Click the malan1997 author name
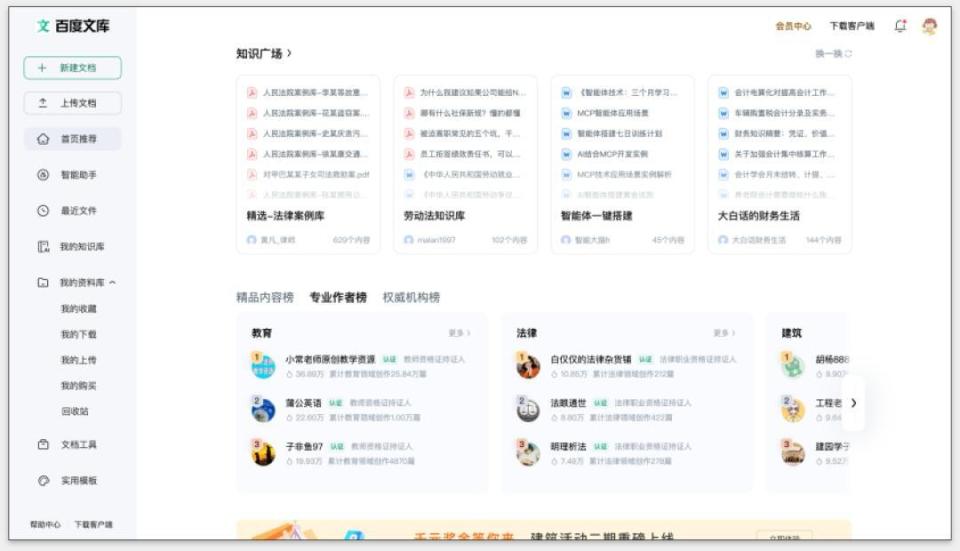 click(x=437, y=240)
